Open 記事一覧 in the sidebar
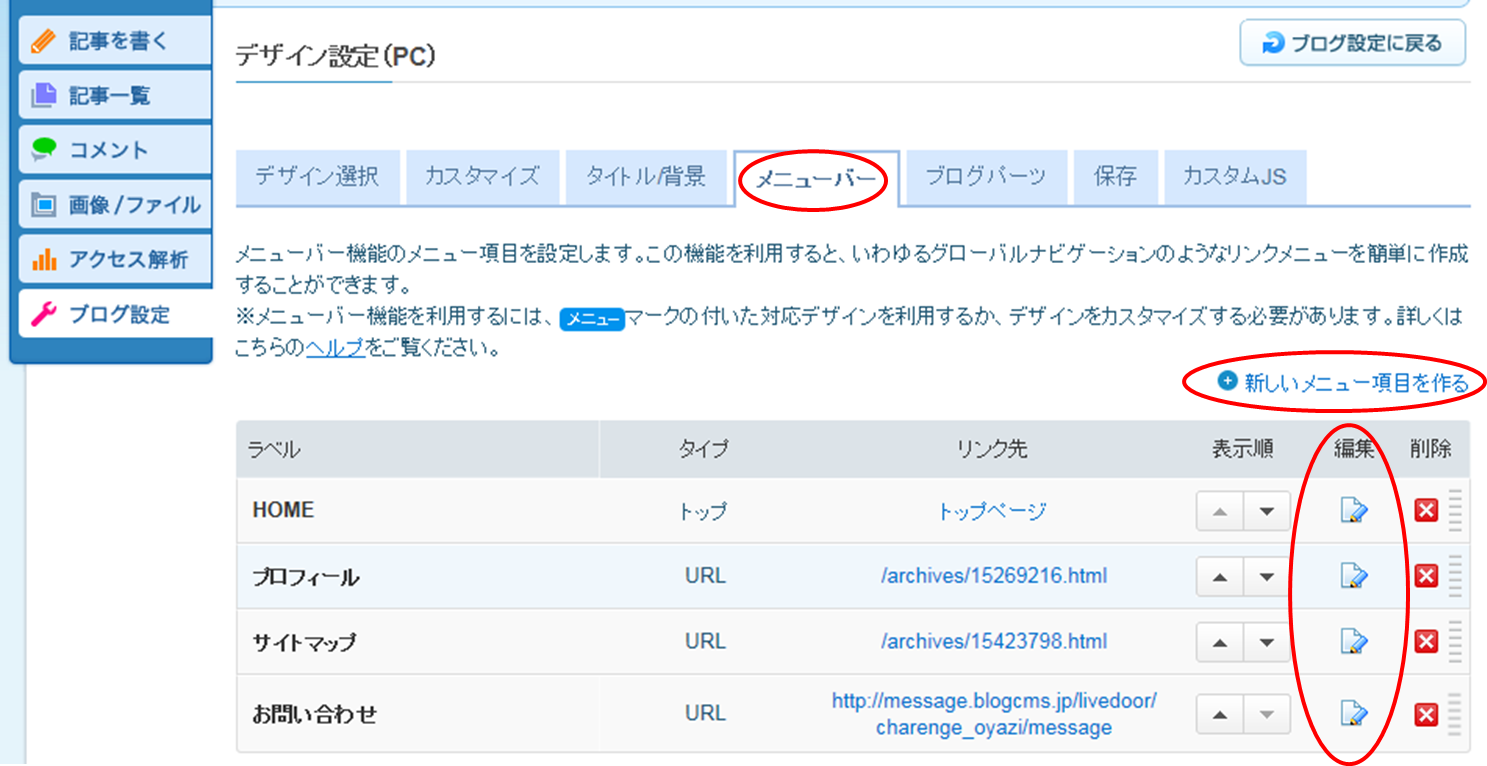Screen dimensions: 1487x766 [x=115, y=96]
